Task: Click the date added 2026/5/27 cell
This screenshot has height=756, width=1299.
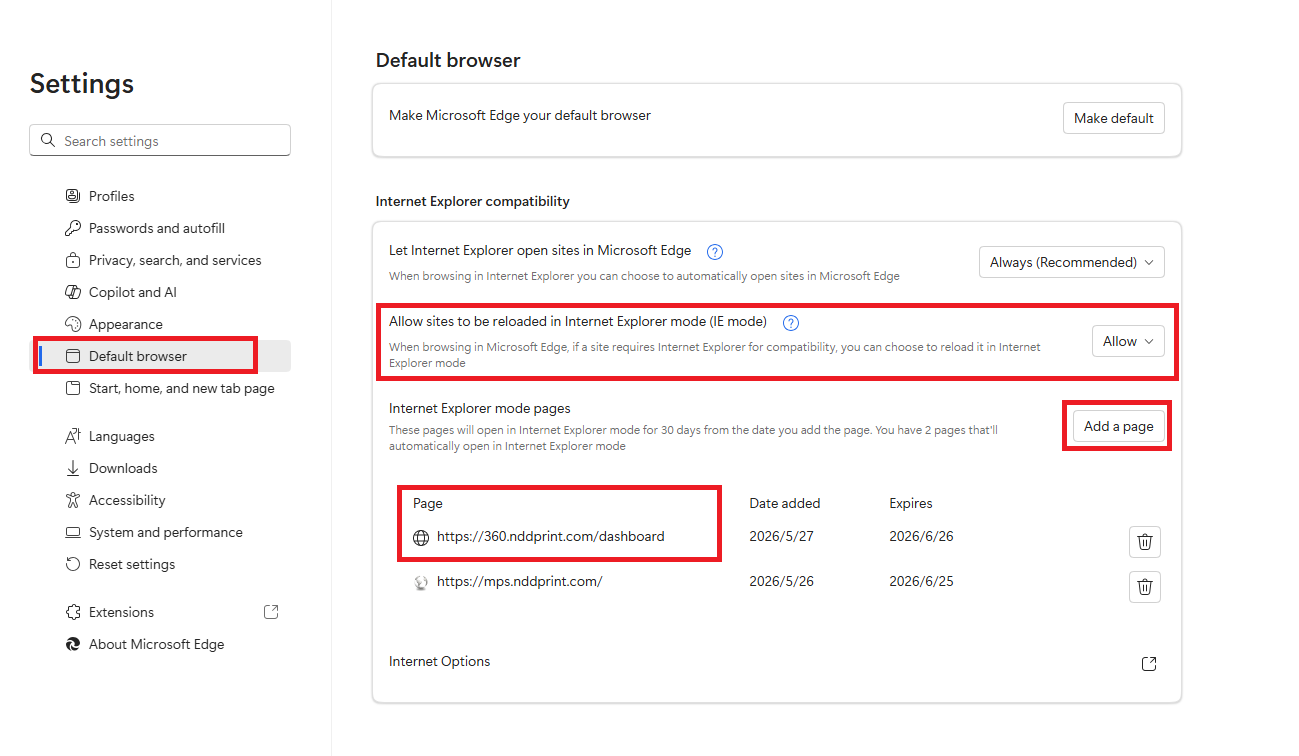Action: tap(782, 536)
